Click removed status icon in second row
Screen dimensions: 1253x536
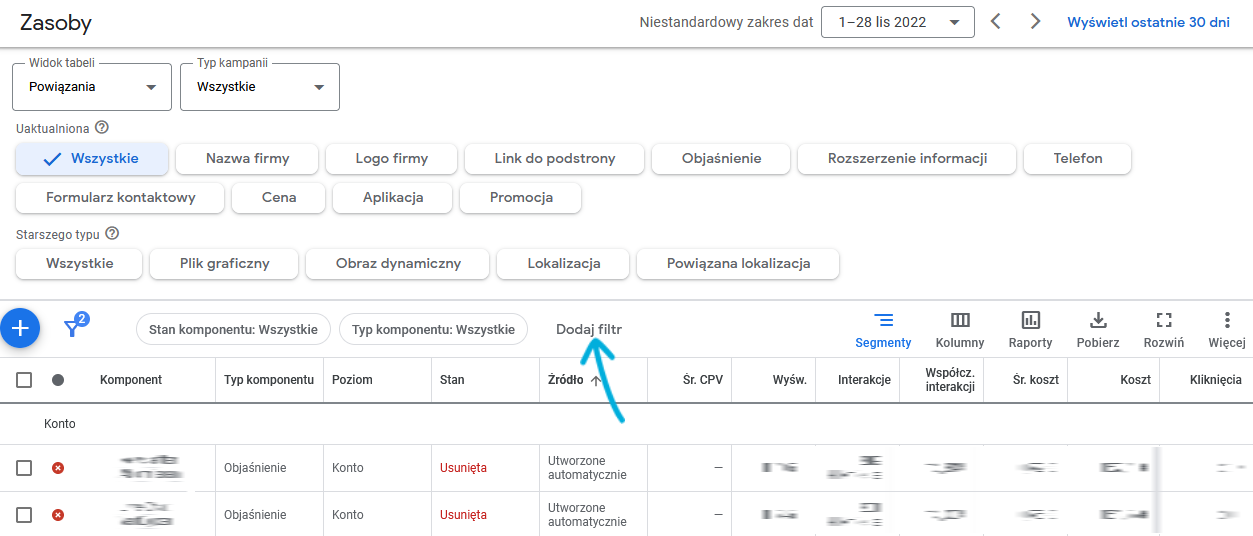pos(58,515)
